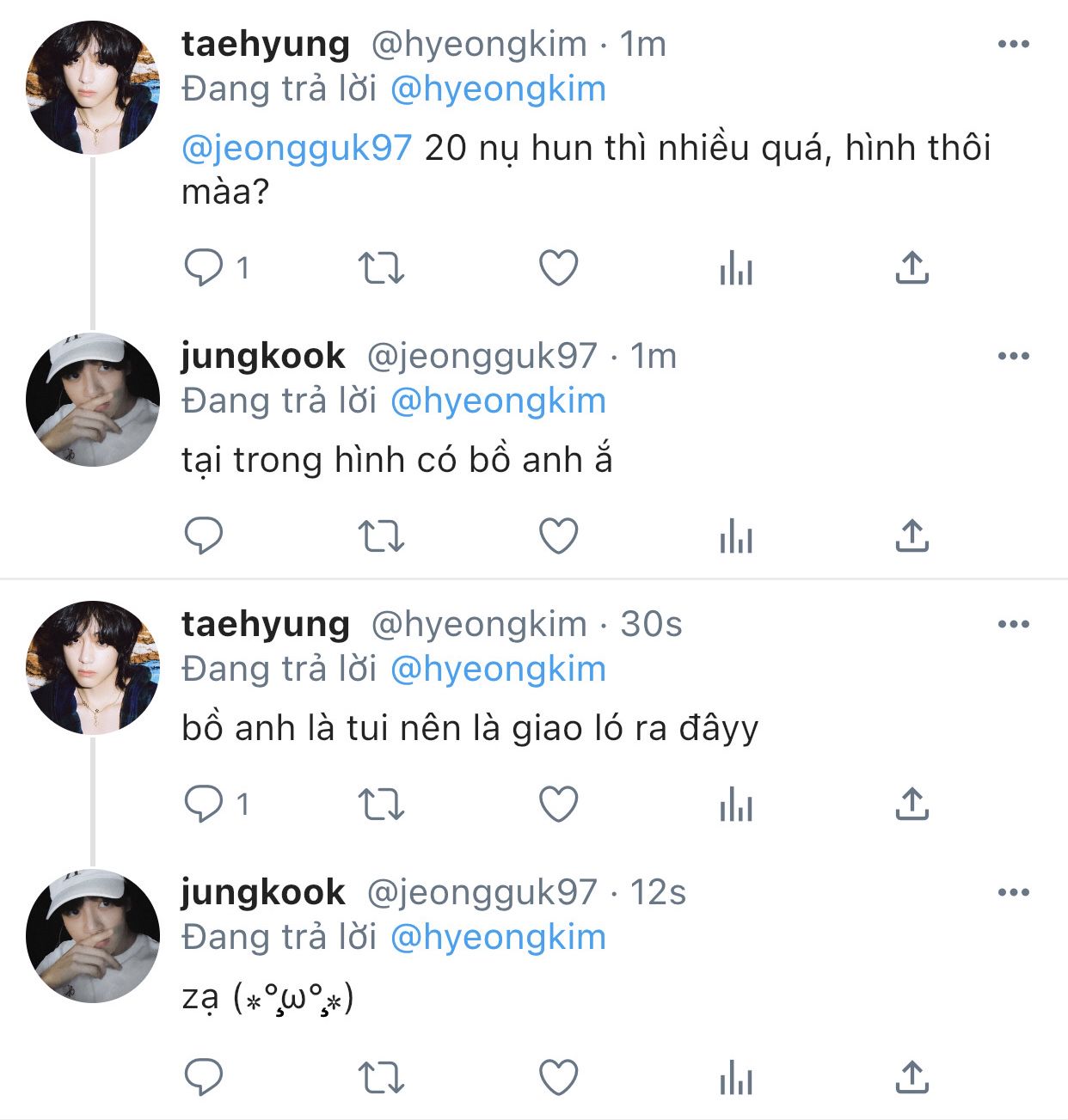Click the @jeongguk97 mention in taehyung's tweet

point(297,148)
